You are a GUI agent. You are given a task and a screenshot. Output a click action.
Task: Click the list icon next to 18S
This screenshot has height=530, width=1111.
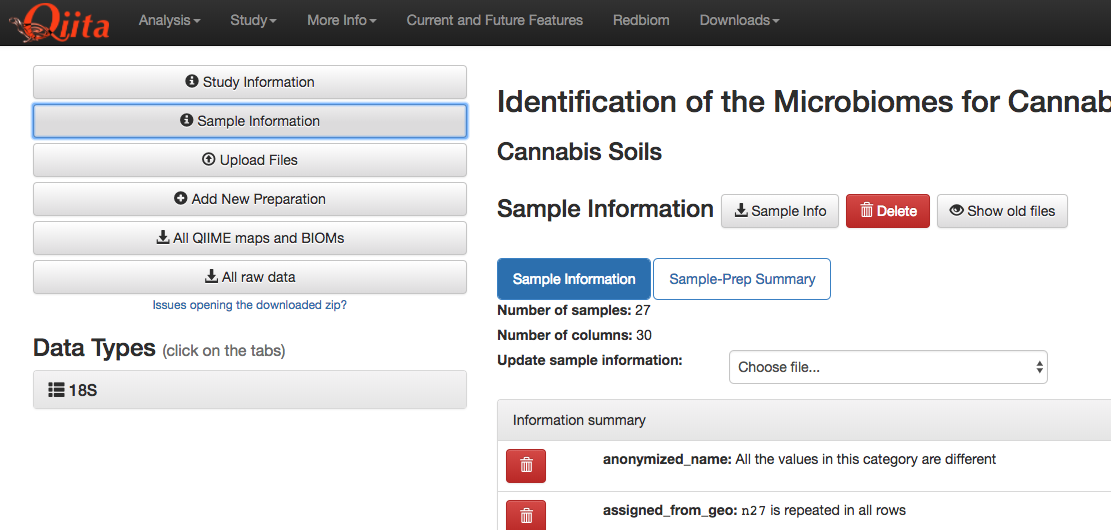tap(56, 390)
